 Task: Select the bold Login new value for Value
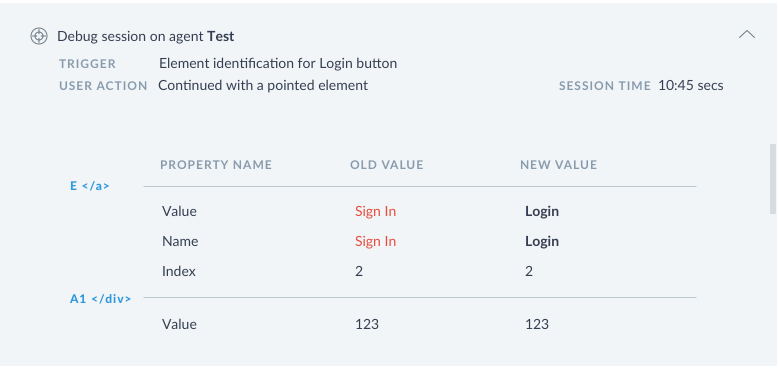pyautogui.click(x=542, y=212)
